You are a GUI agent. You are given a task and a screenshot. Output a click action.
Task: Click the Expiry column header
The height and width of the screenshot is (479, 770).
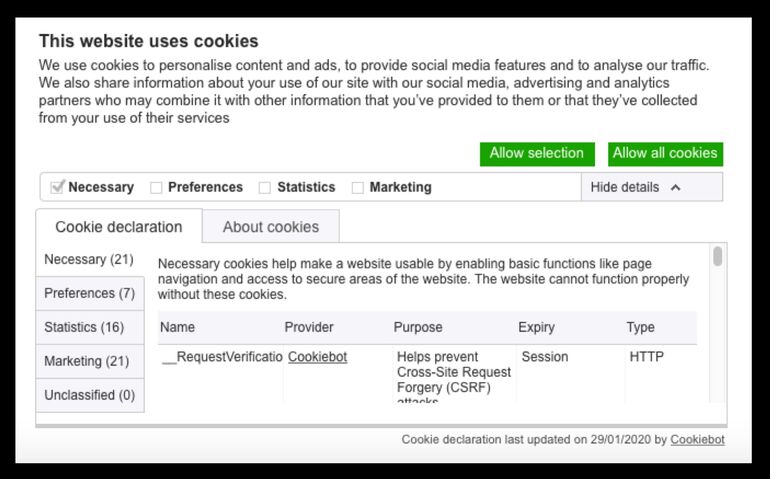[x=536, y=328]
